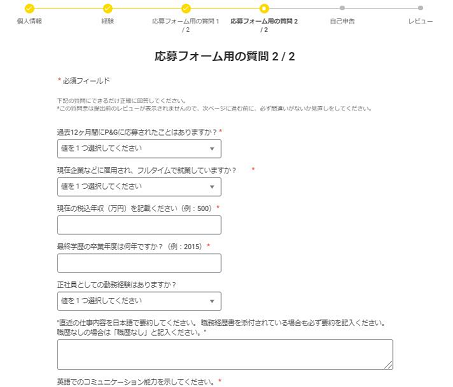453x387 pixels.
Task: Focus the graduation year input field
Action: 139,263
